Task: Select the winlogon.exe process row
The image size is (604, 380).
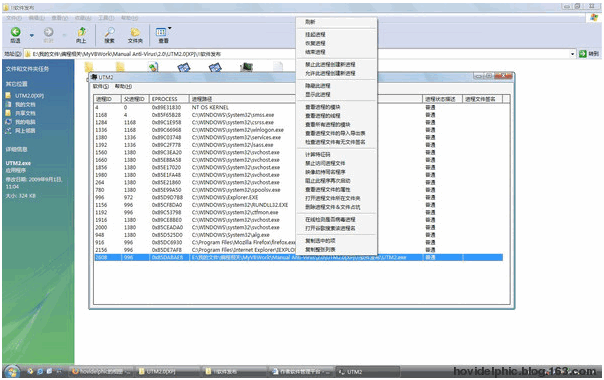Action: tap(299, 130)
